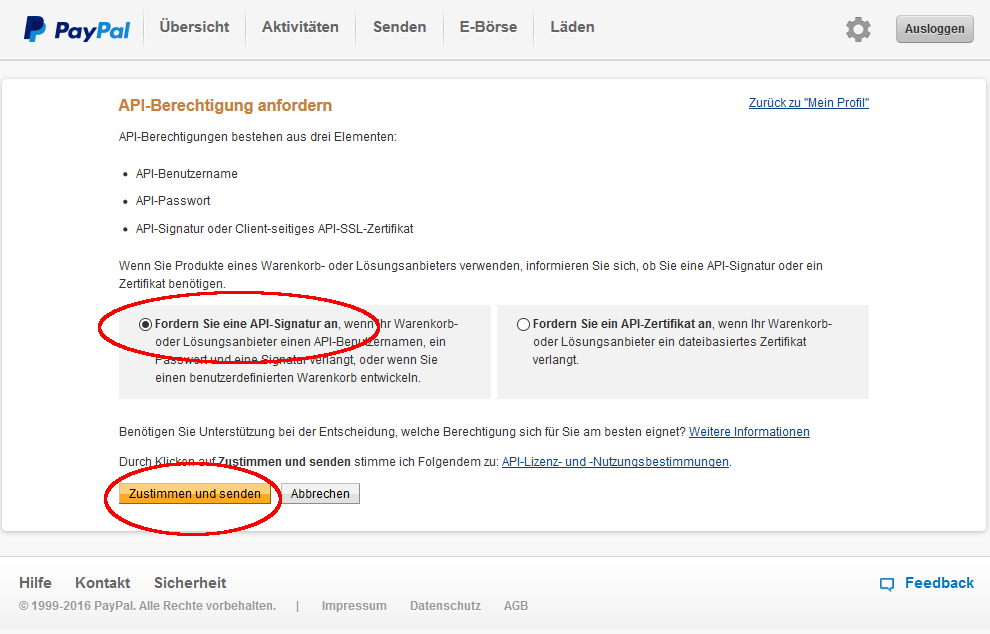The image size is (990, 634).
Task: Select the API-Signatur radio button
Action: tap(146, 324)
